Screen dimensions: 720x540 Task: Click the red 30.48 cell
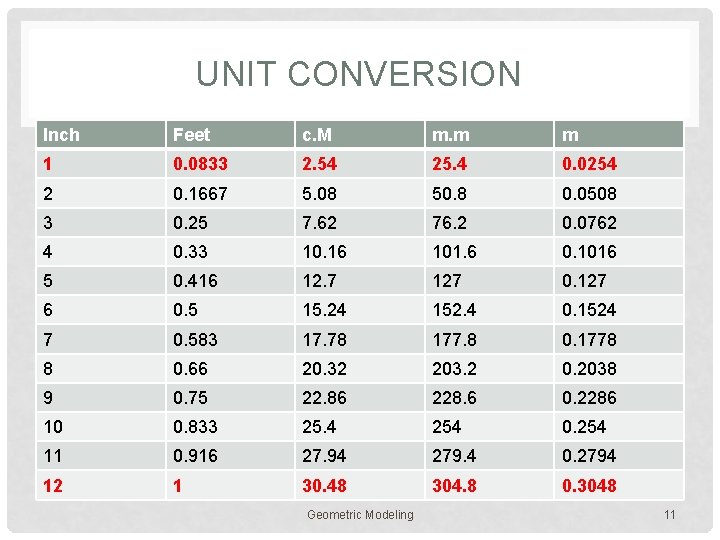tap(324, 486)
